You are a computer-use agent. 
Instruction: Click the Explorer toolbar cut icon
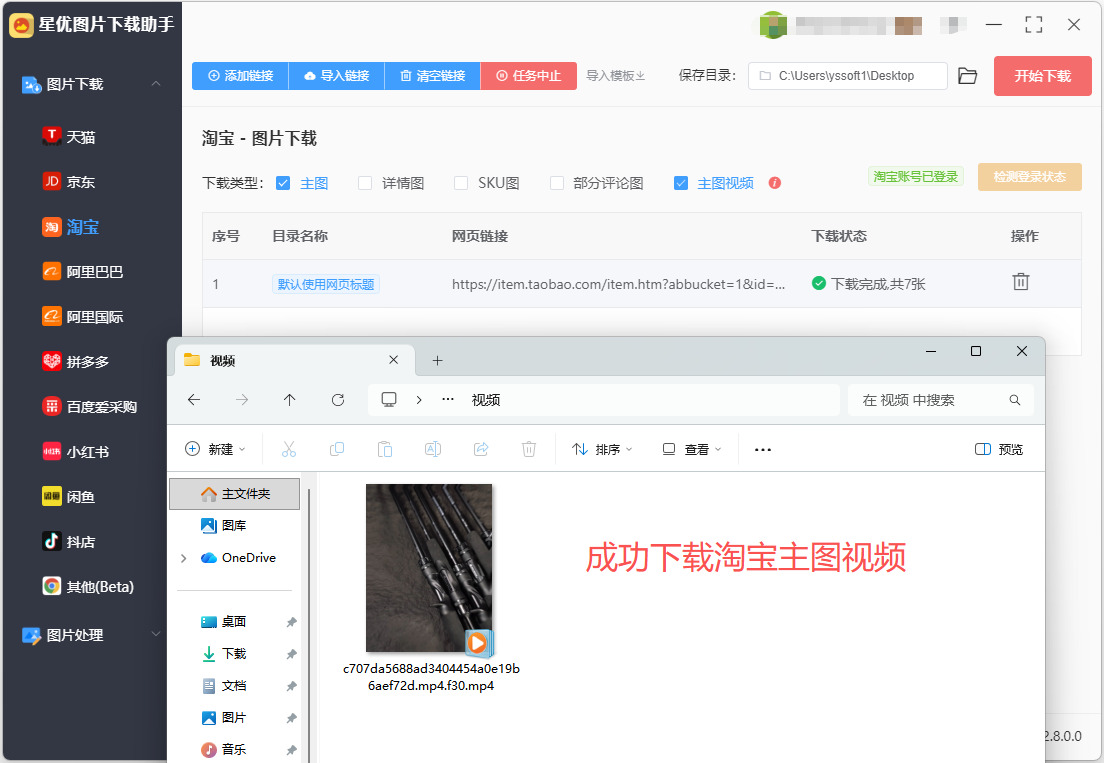pos(289,449)
